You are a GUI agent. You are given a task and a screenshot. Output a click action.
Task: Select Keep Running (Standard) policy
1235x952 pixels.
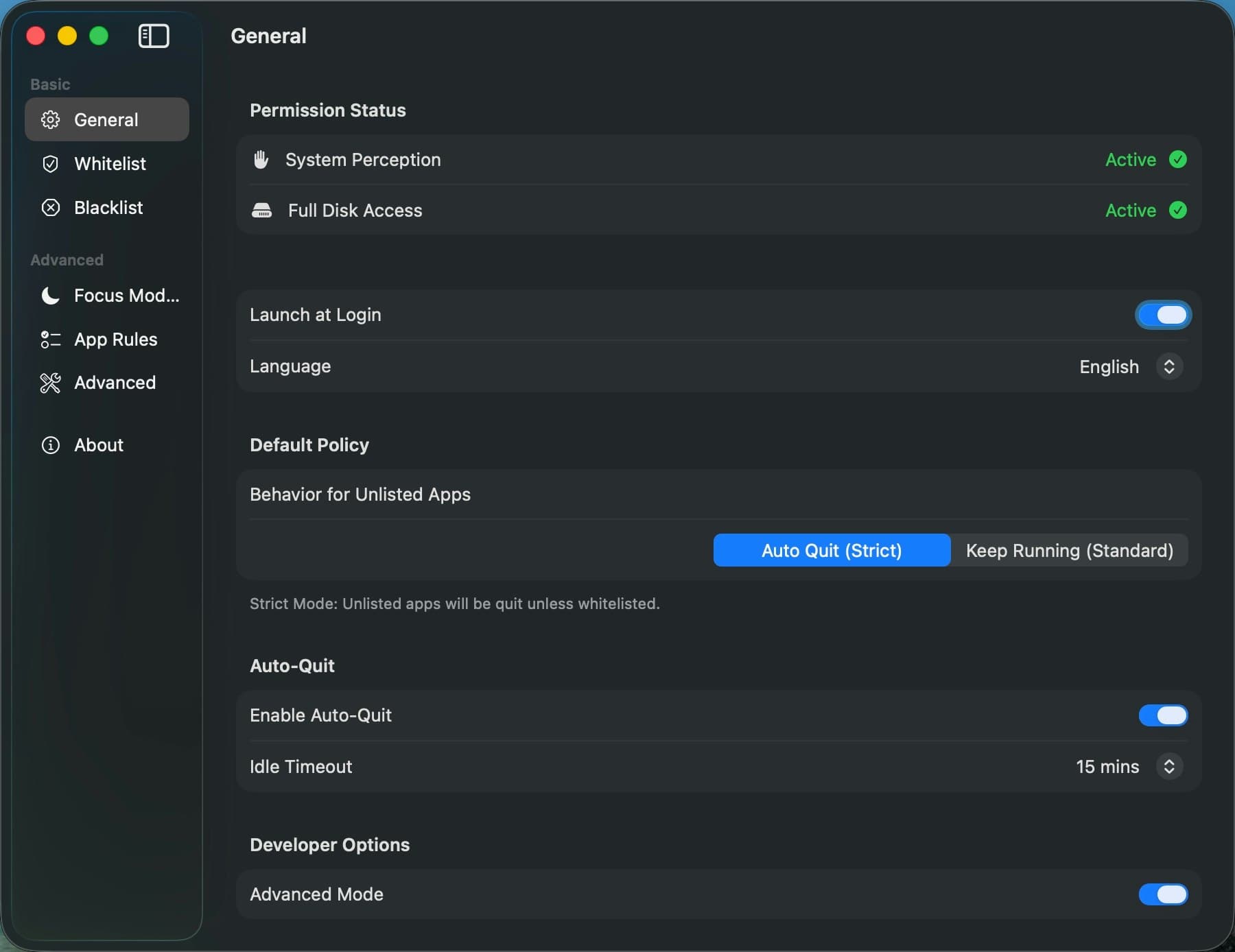[x=1069, y=551]
